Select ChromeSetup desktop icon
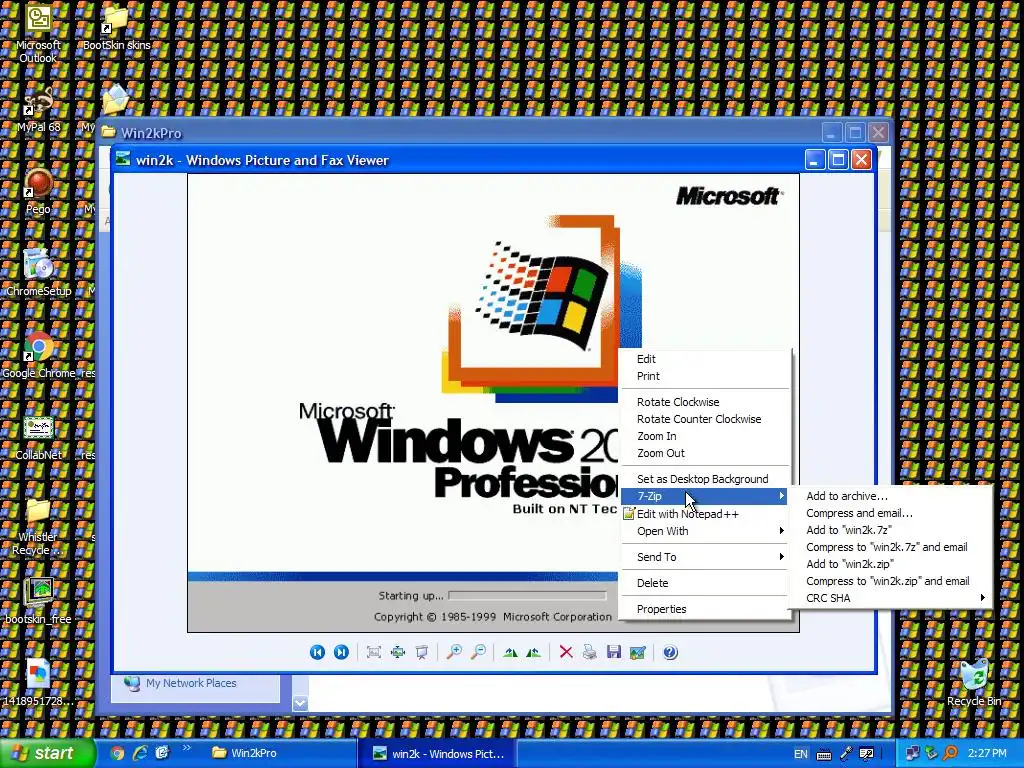The image size is (1024, 768). [39, 274]
